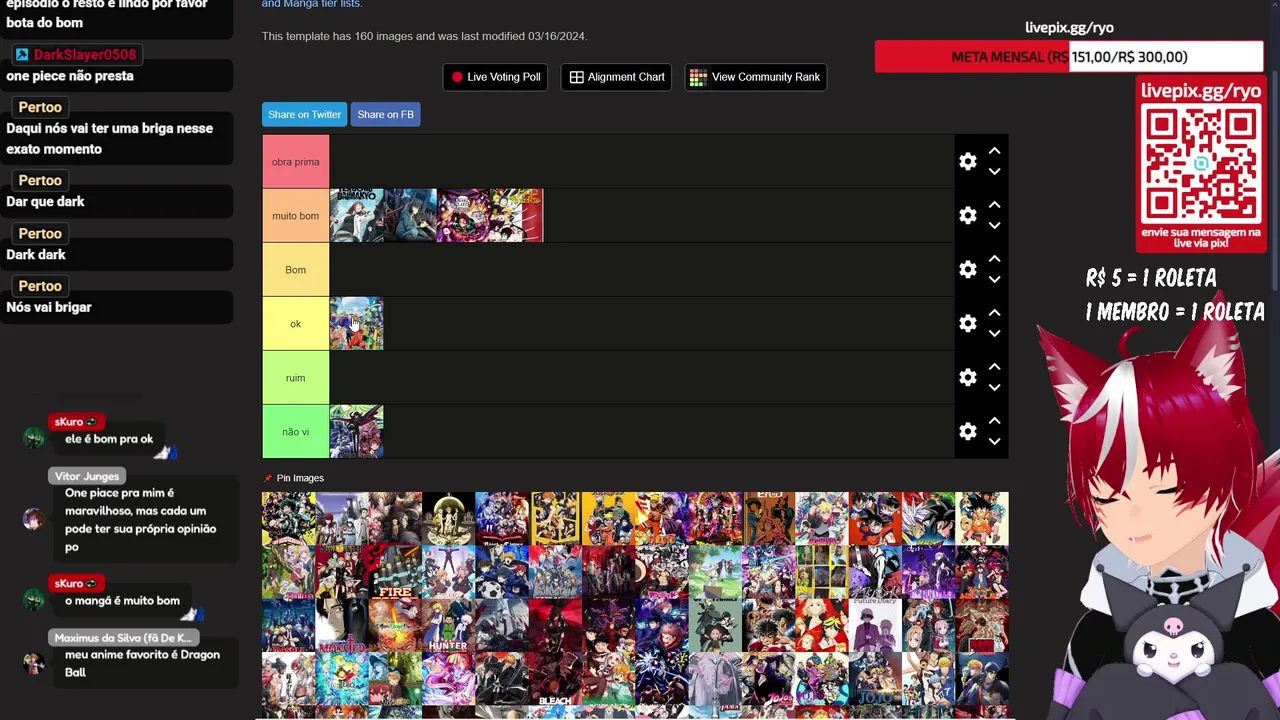Pick Tokyo Revengers poster from image pool
1280x720 pixels.
pos(822,625)
